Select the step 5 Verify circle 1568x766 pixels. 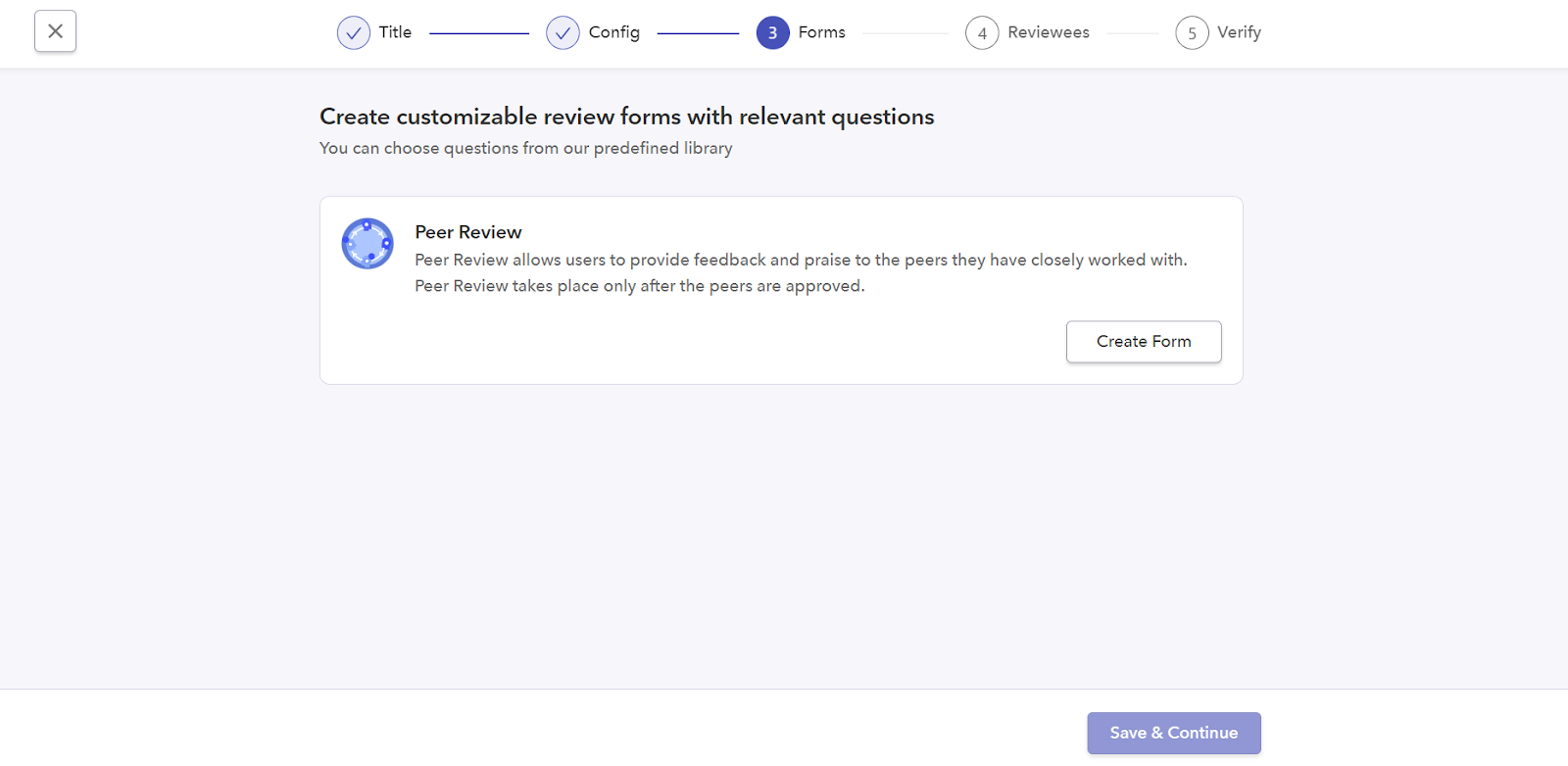1192,32
